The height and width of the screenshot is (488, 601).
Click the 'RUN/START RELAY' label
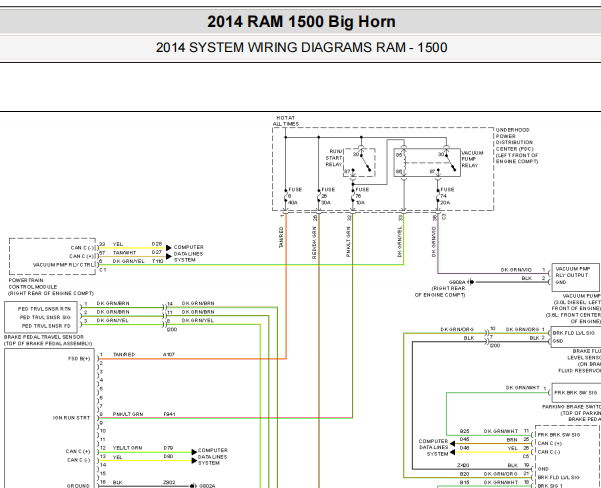click(x=334, y=158)
